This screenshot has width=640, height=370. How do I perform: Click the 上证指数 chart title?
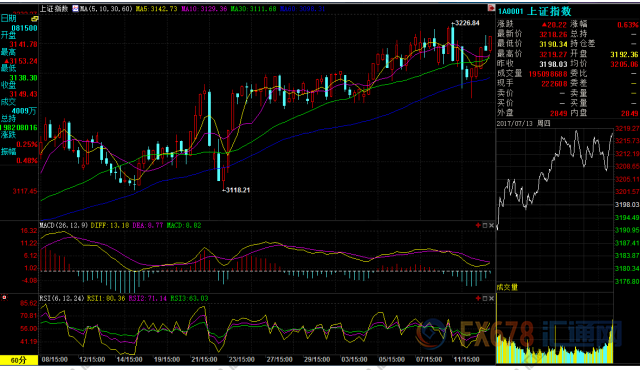click(53, 9)
